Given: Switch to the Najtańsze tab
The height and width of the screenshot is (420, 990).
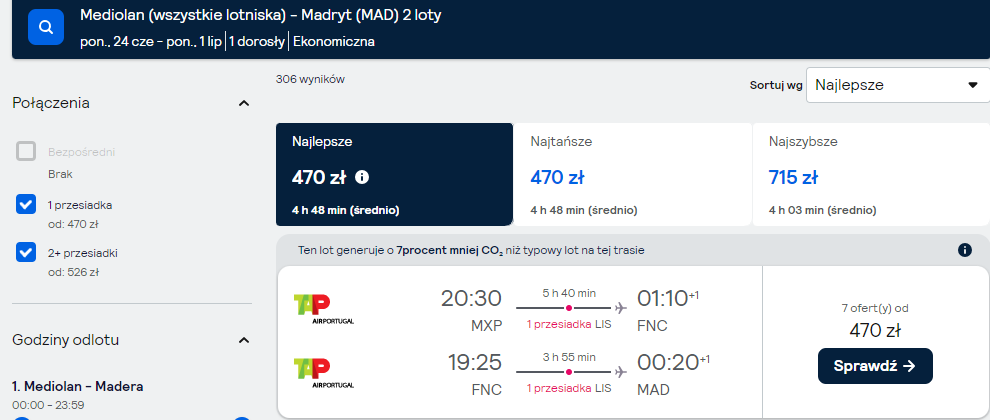Looking at the screenshot, I should 632,174.
